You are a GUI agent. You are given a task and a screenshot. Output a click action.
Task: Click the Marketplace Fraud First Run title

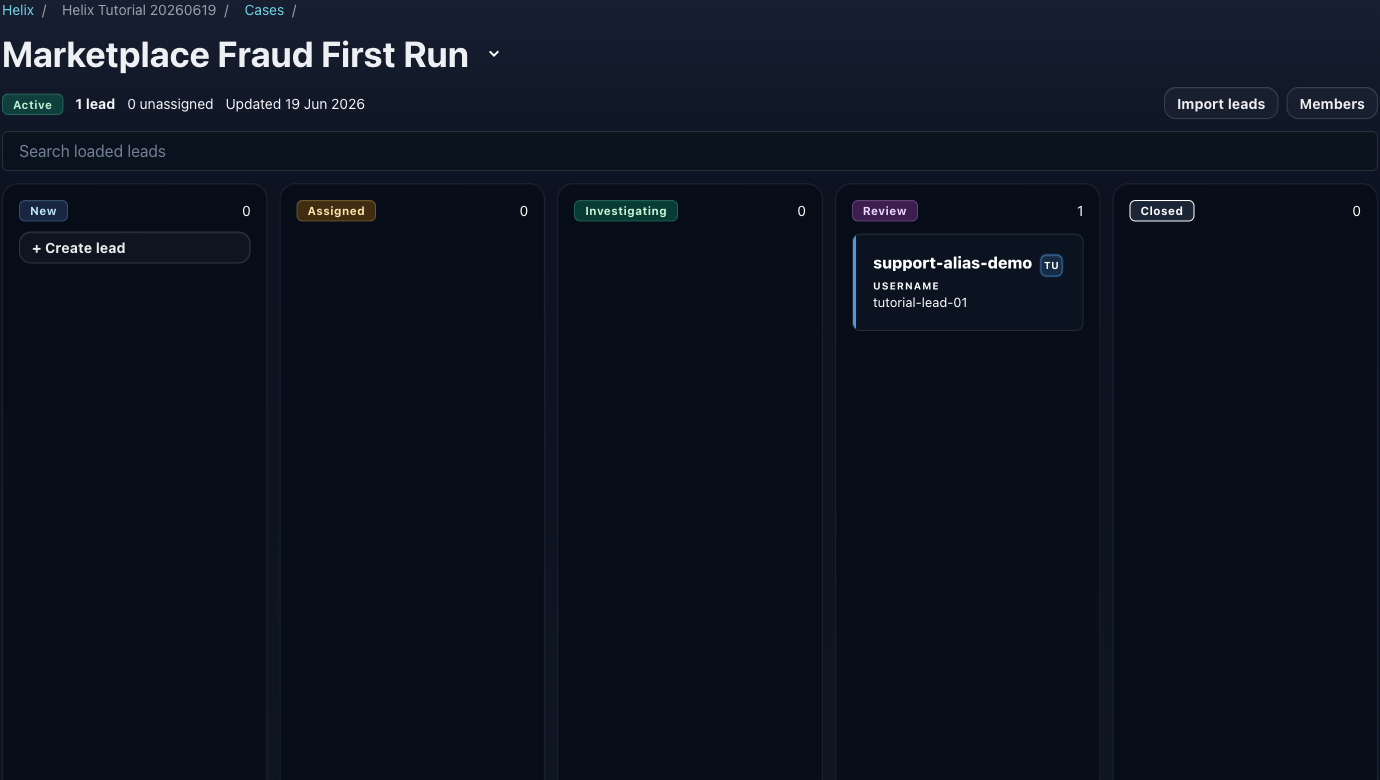coord(235,54)
